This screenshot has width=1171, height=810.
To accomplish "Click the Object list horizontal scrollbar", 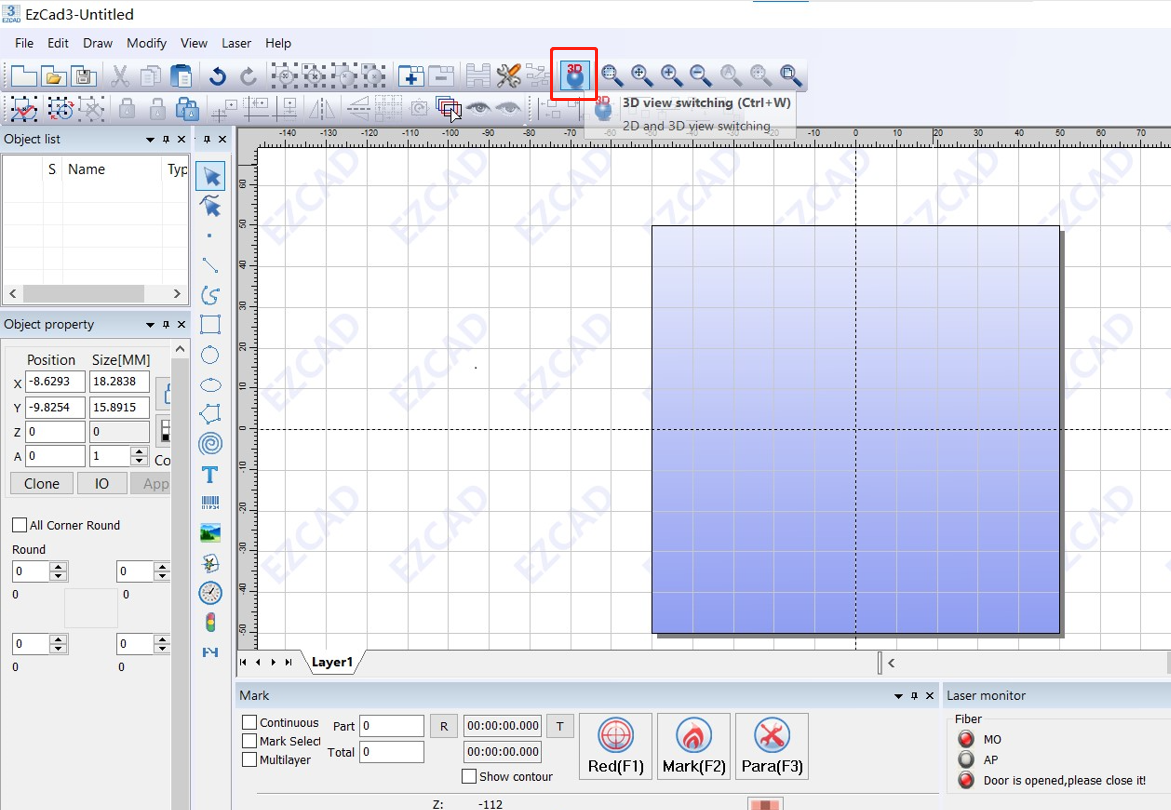I will (x=95, y=293).
